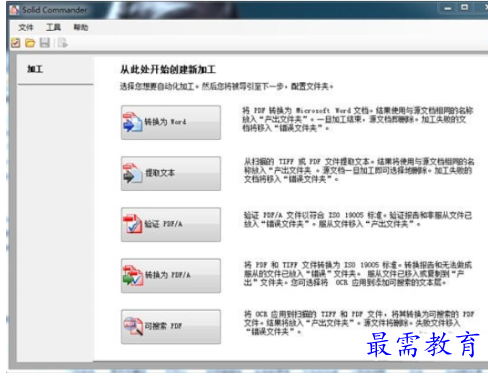This screenshot has width=488, height=376.
Task: Click the new job toolbar icon
Action: click(x=15, y=43)
